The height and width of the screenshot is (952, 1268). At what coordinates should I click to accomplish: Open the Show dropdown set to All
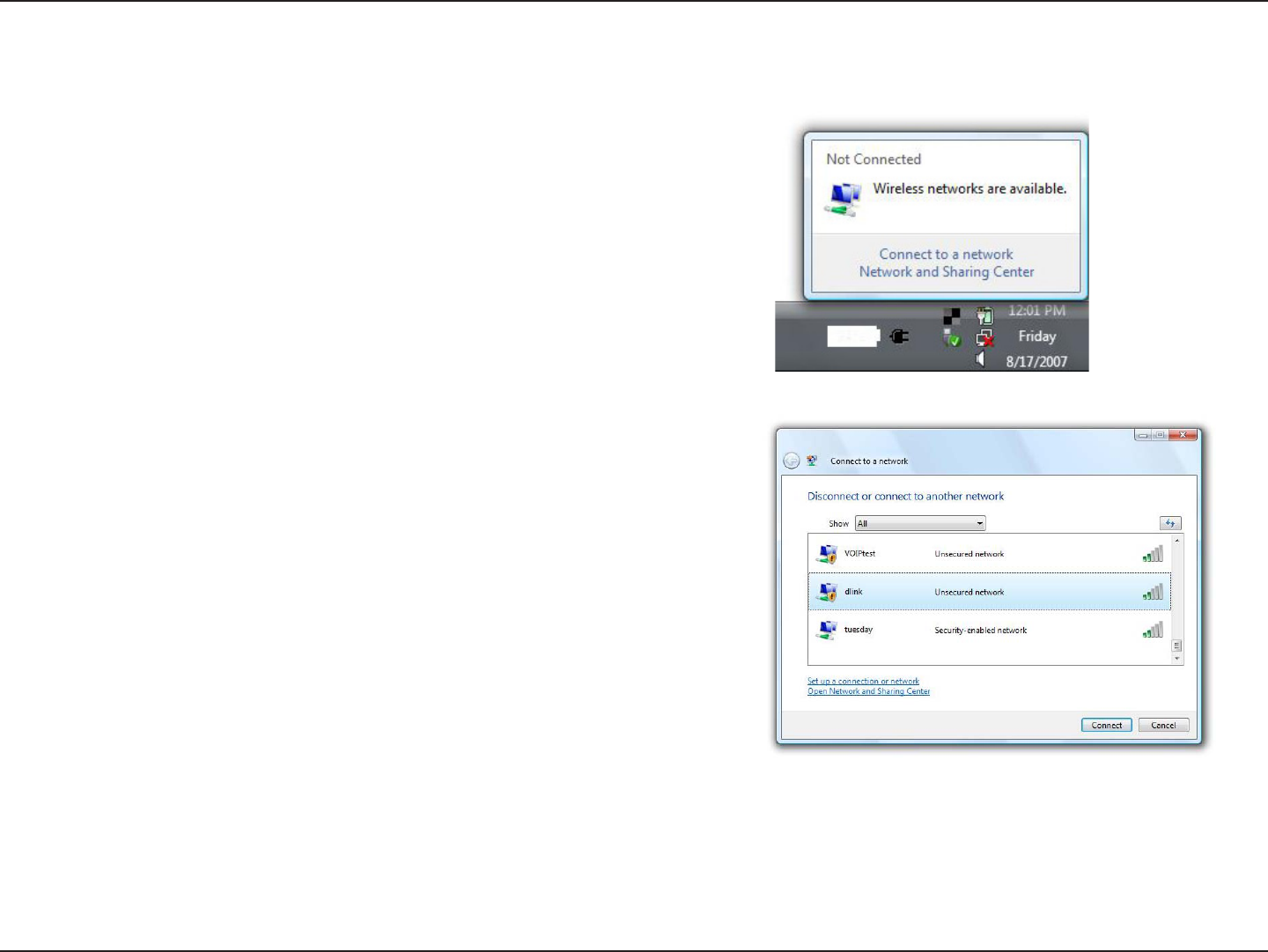(x=920, y=523)
